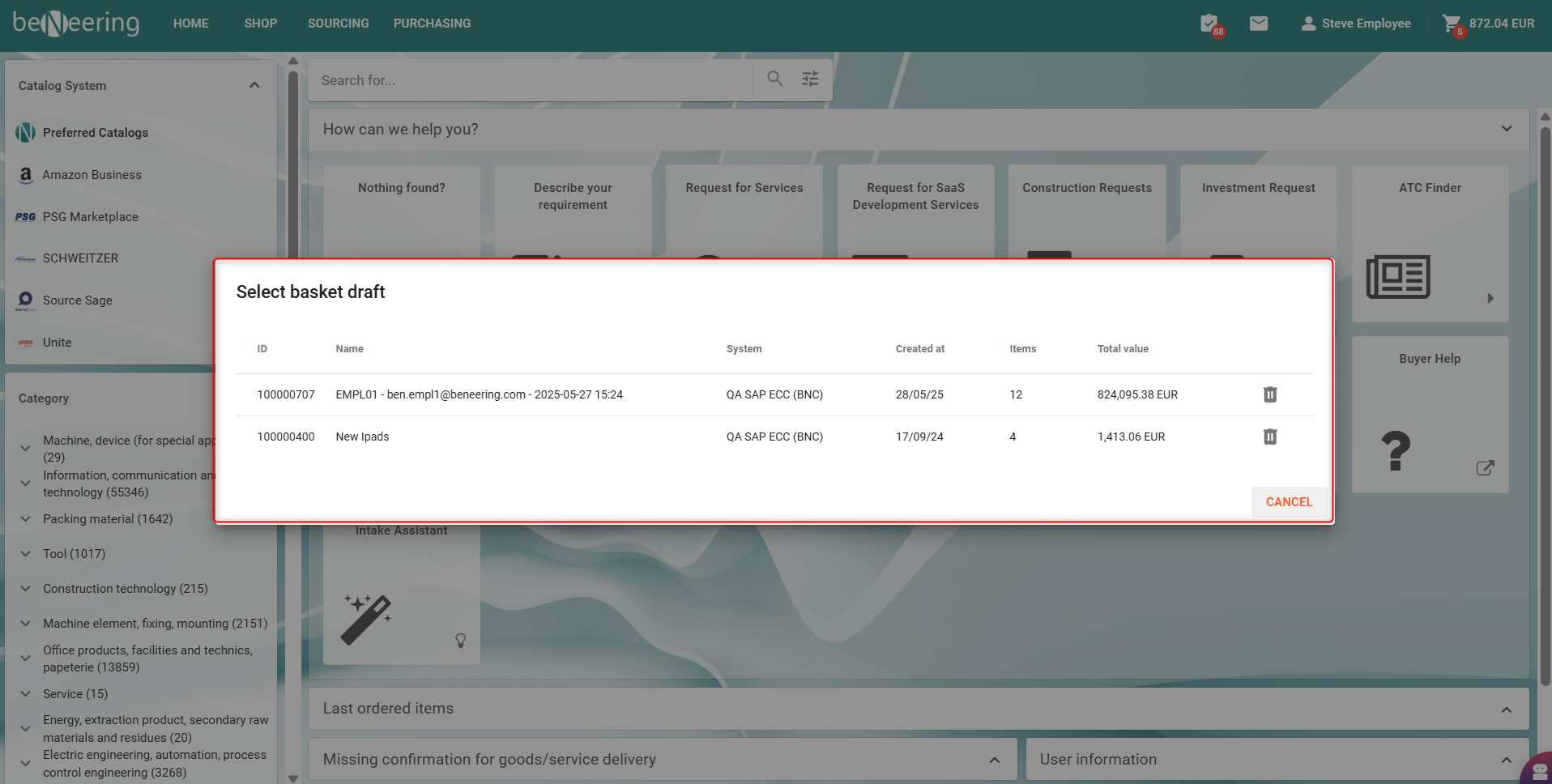Launch the Intake Assistant magic wand

[x=366, y=620]
